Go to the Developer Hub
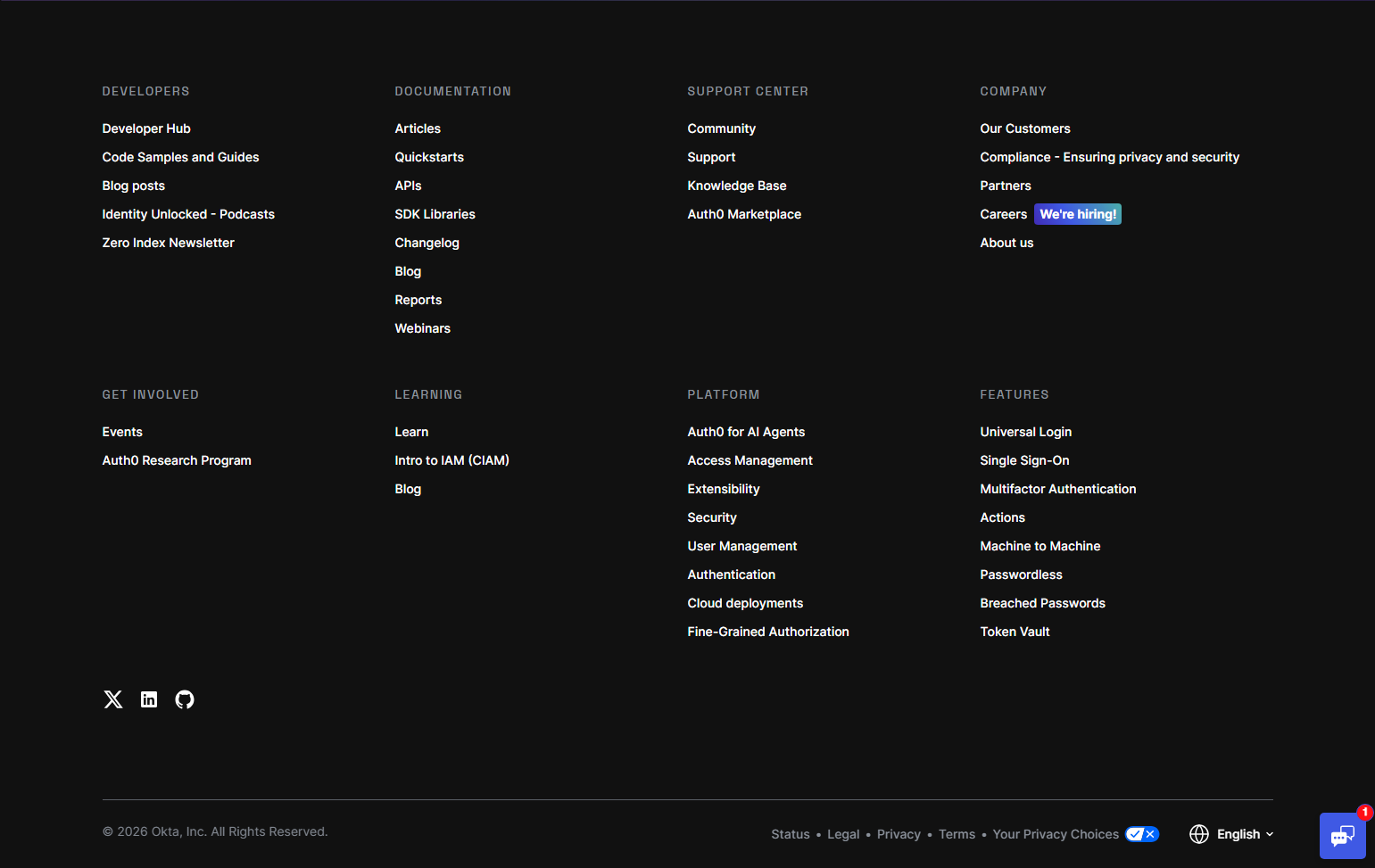The width and height of the screenshot is (1375, 868). coord(146,128)
